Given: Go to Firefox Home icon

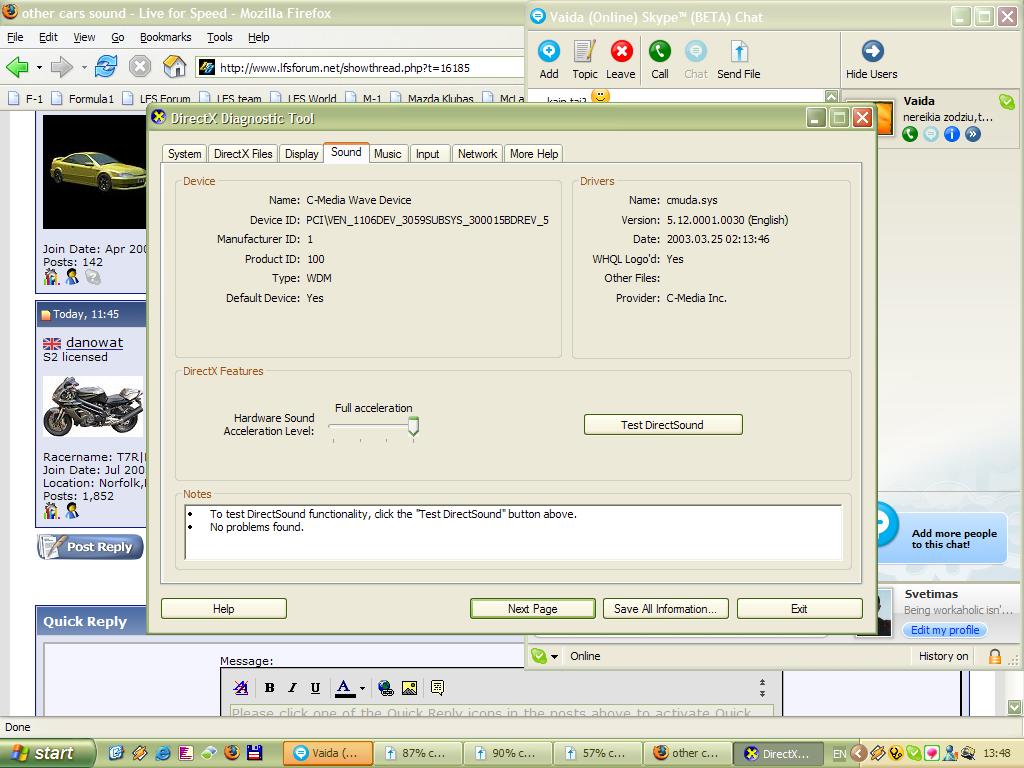Looking at the screenshot, I should click(174, 67).
